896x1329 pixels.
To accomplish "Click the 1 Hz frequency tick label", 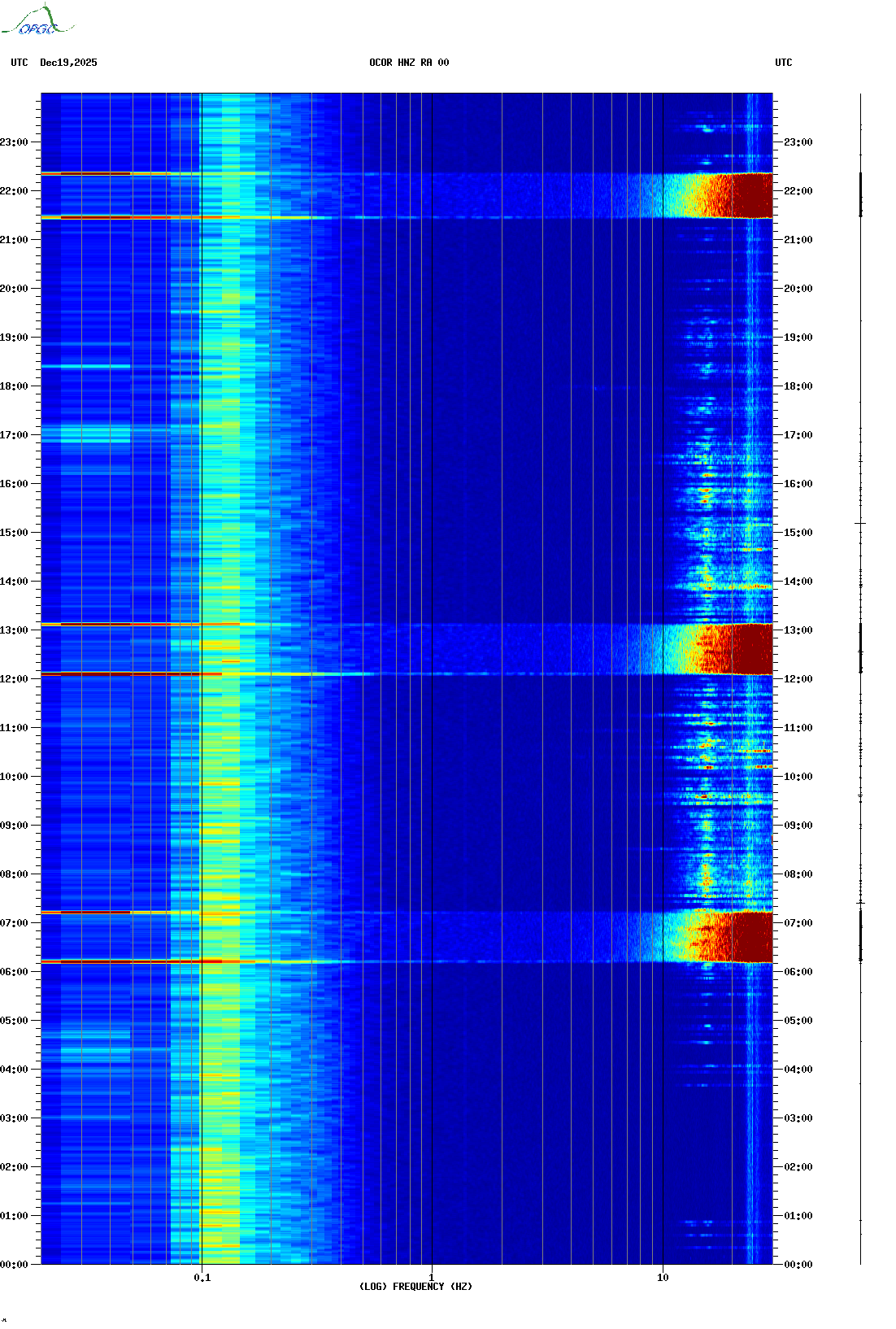I will pyautogui.click(x=431, y=1277).
